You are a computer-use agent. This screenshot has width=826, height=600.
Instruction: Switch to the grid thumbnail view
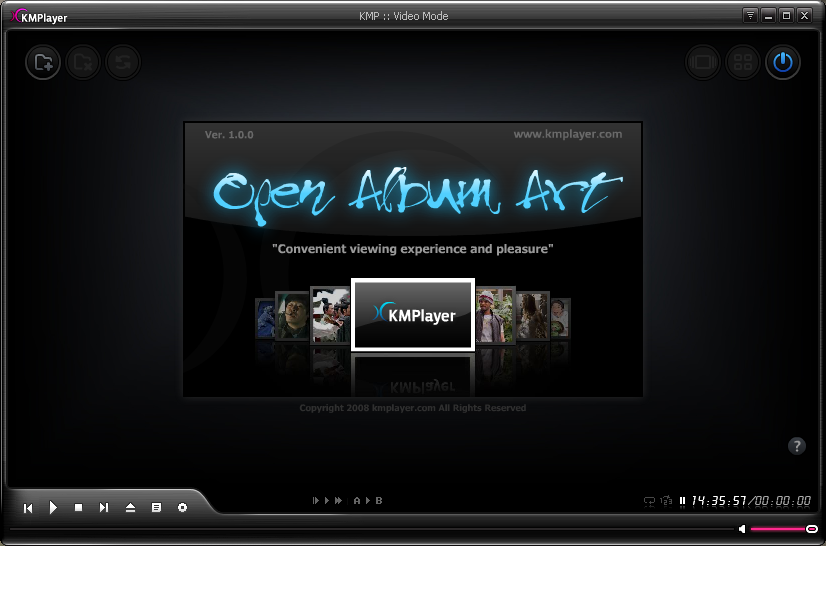click(x=743, y=62)
